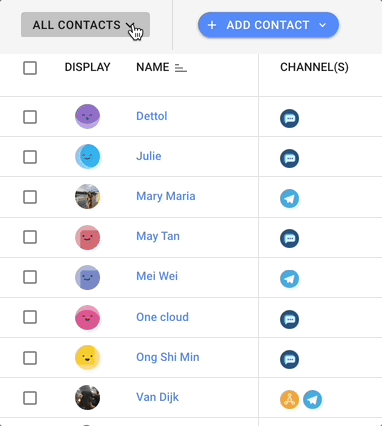Expand the Add Contact chevron arrow
Viewport: 382px width, 426px height.
[322, 25]
